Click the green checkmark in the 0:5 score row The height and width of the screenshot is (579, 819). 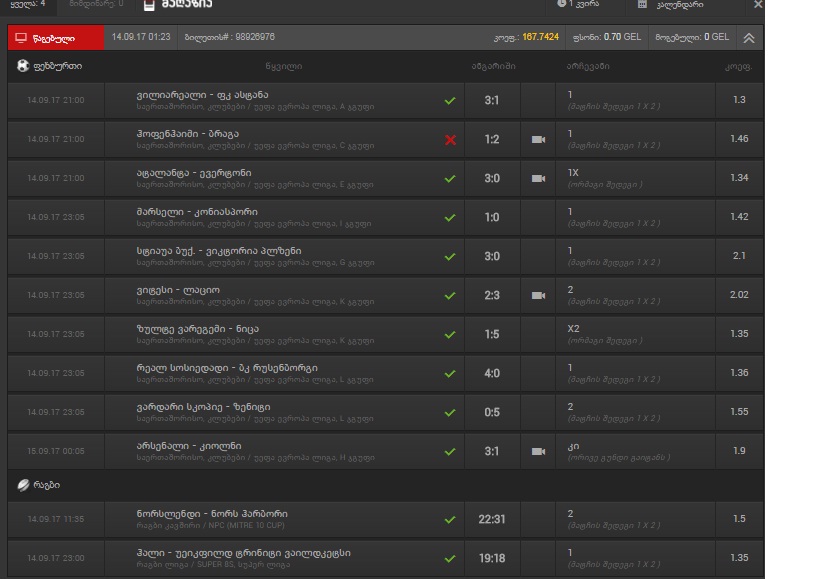[450, 412]
